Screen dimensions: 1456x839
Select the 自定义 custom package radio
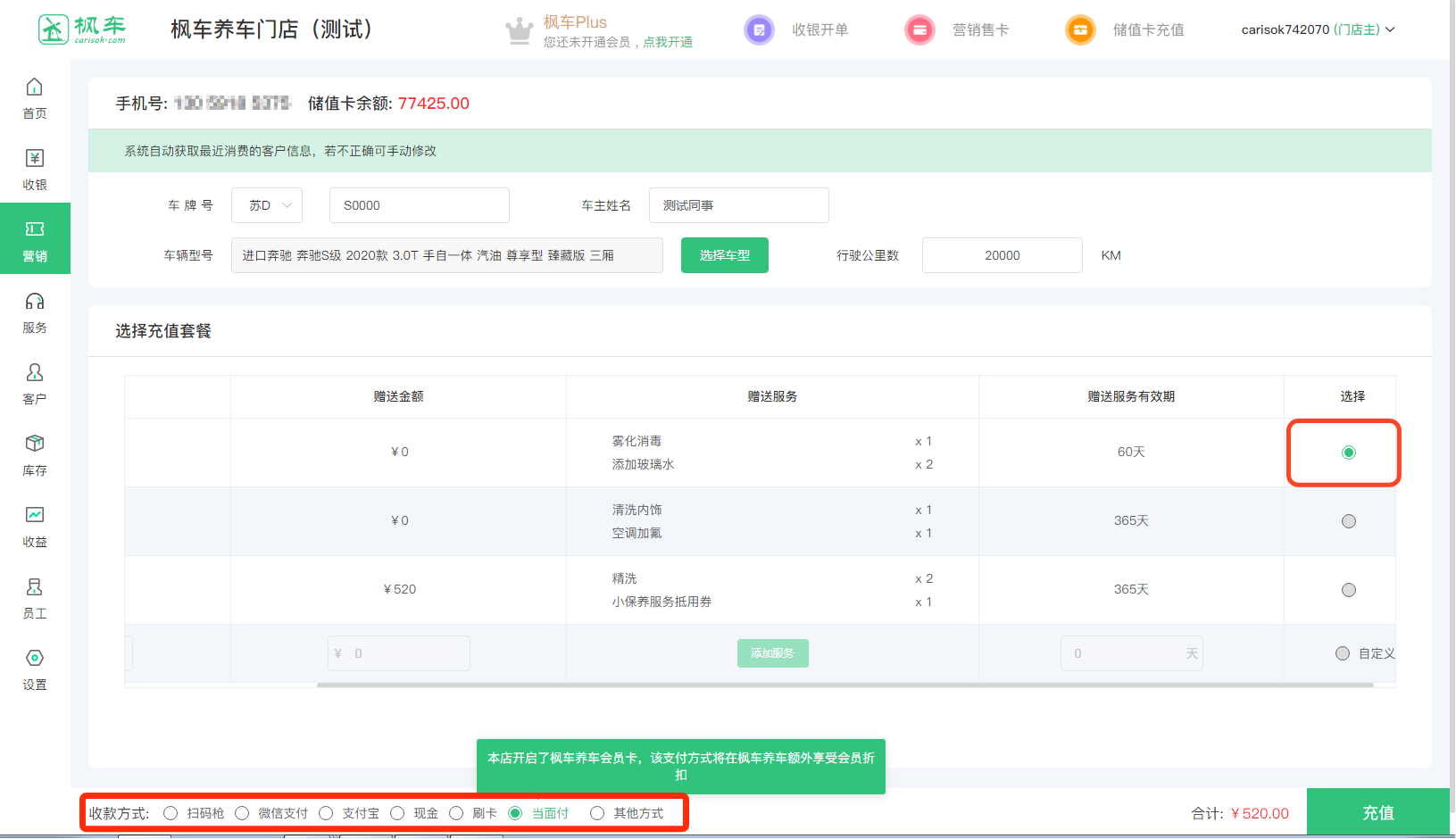click(x=1342, y=653)
